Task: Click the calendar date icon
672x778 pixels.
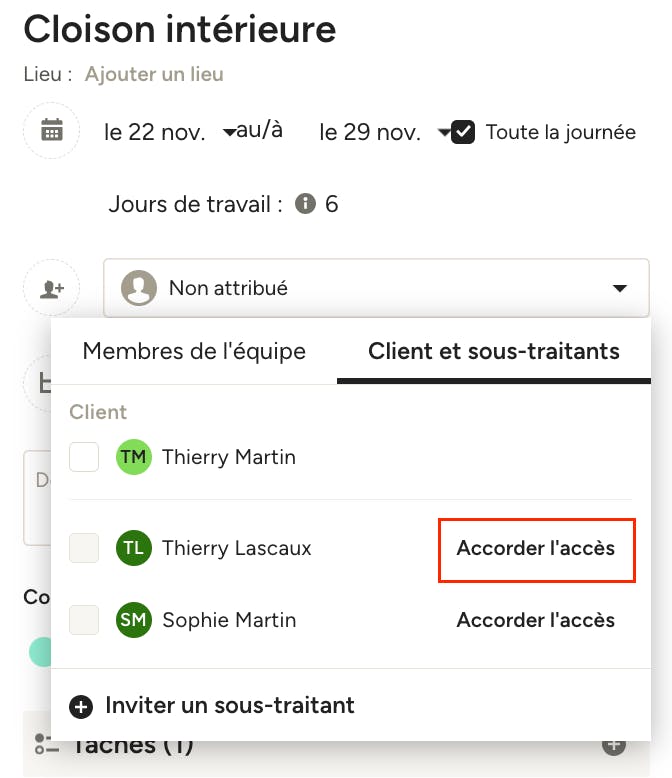Action: point(52,130)
